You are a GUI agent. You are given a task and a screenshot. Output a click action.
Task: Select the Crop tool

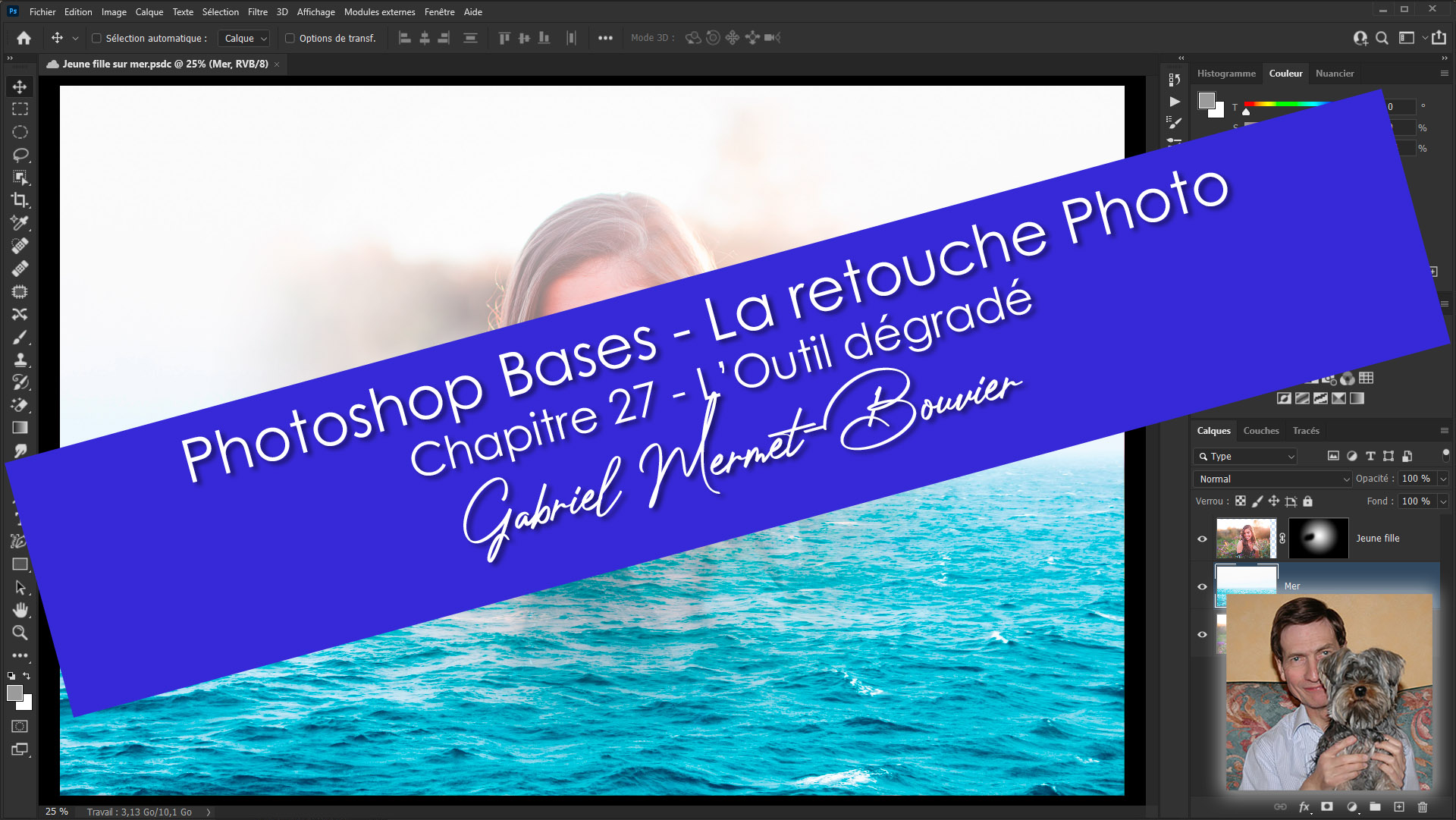(20, 200)
